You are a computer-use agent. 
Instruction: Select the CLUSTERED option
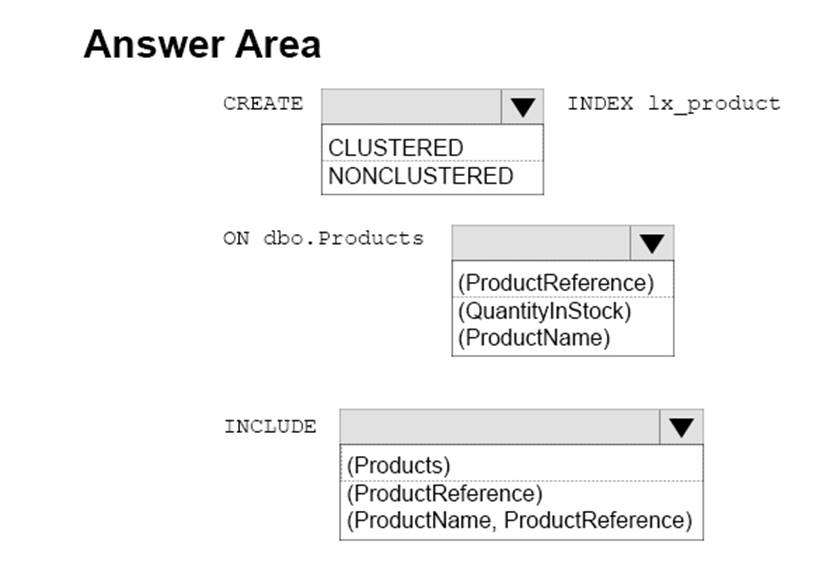396,148
